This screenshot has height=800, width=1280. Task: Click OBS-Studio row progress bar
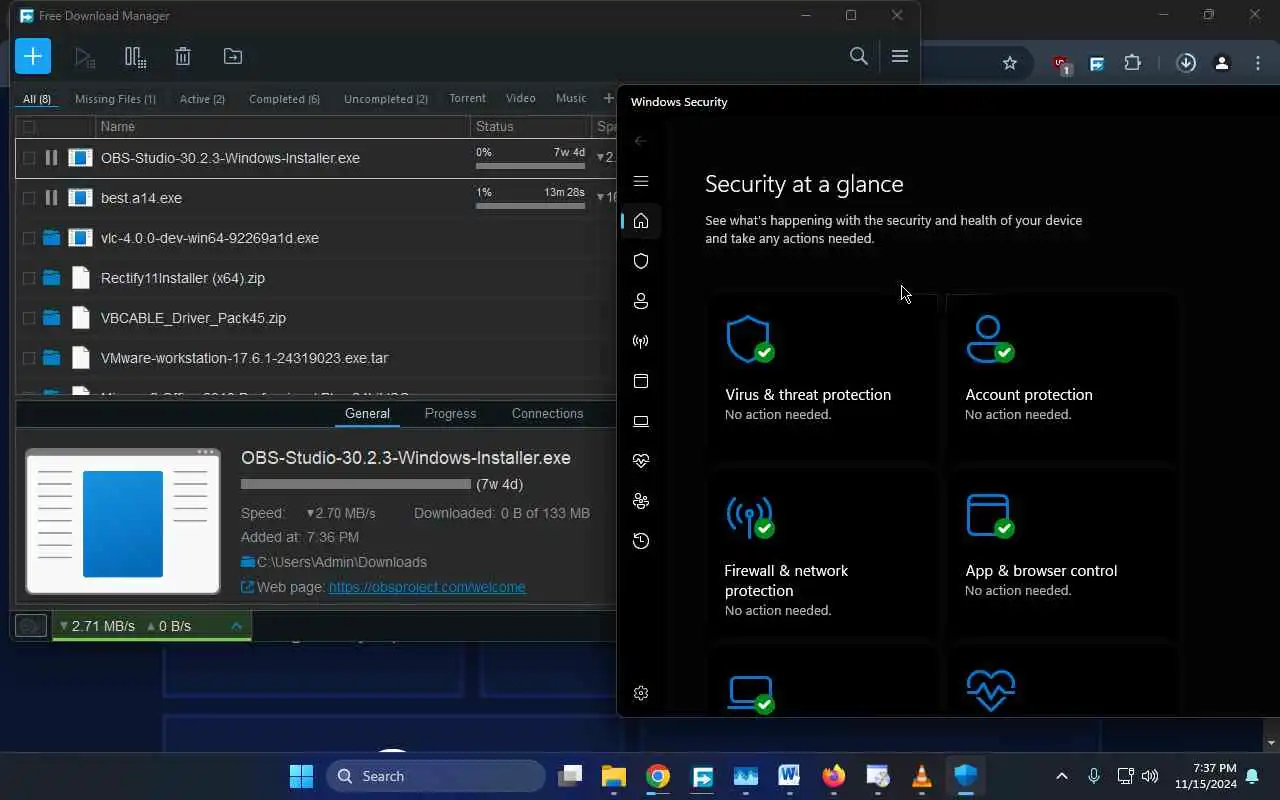[x=530, y=167]
